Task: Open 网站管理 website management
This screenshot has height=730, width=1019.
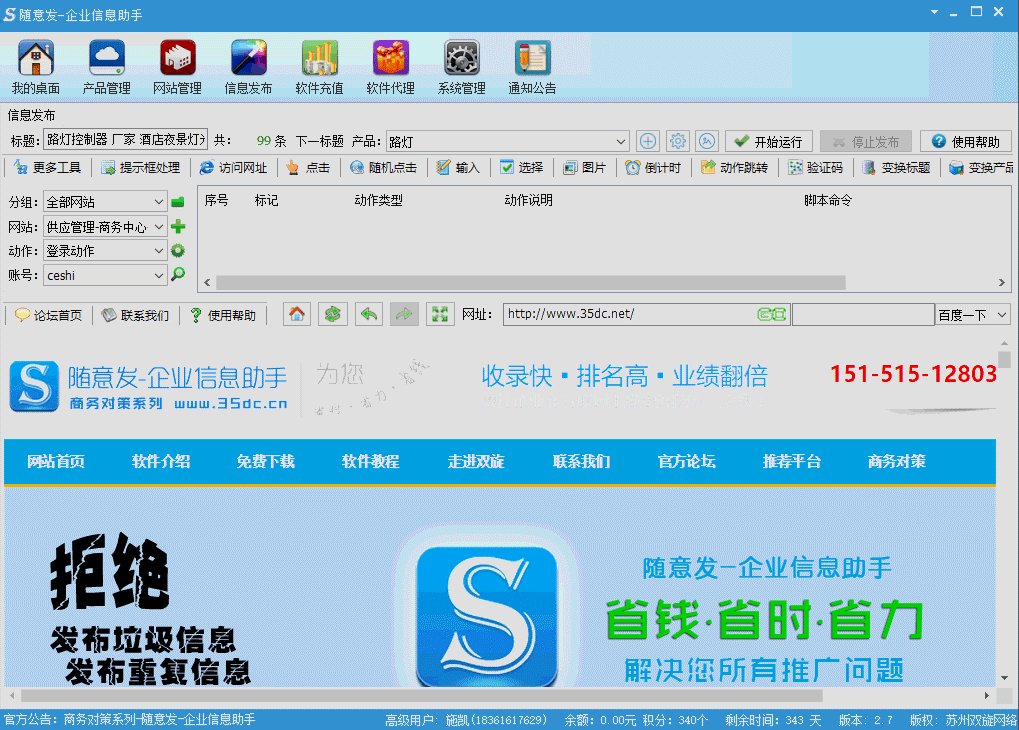Action: 177,66
